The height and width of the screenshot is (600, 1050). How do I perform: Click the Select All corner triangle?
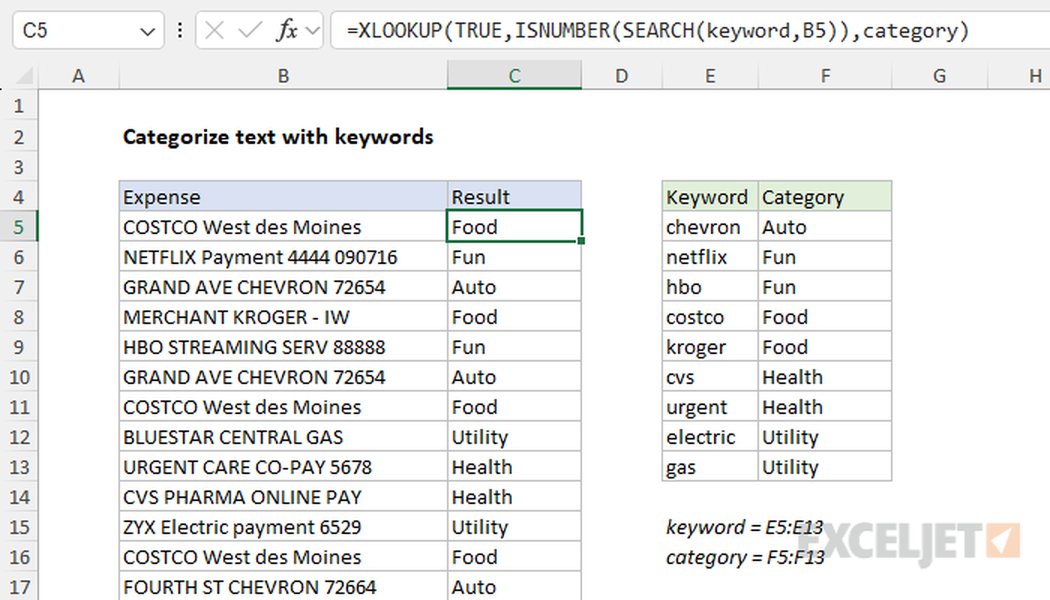(x=25, y=76)
